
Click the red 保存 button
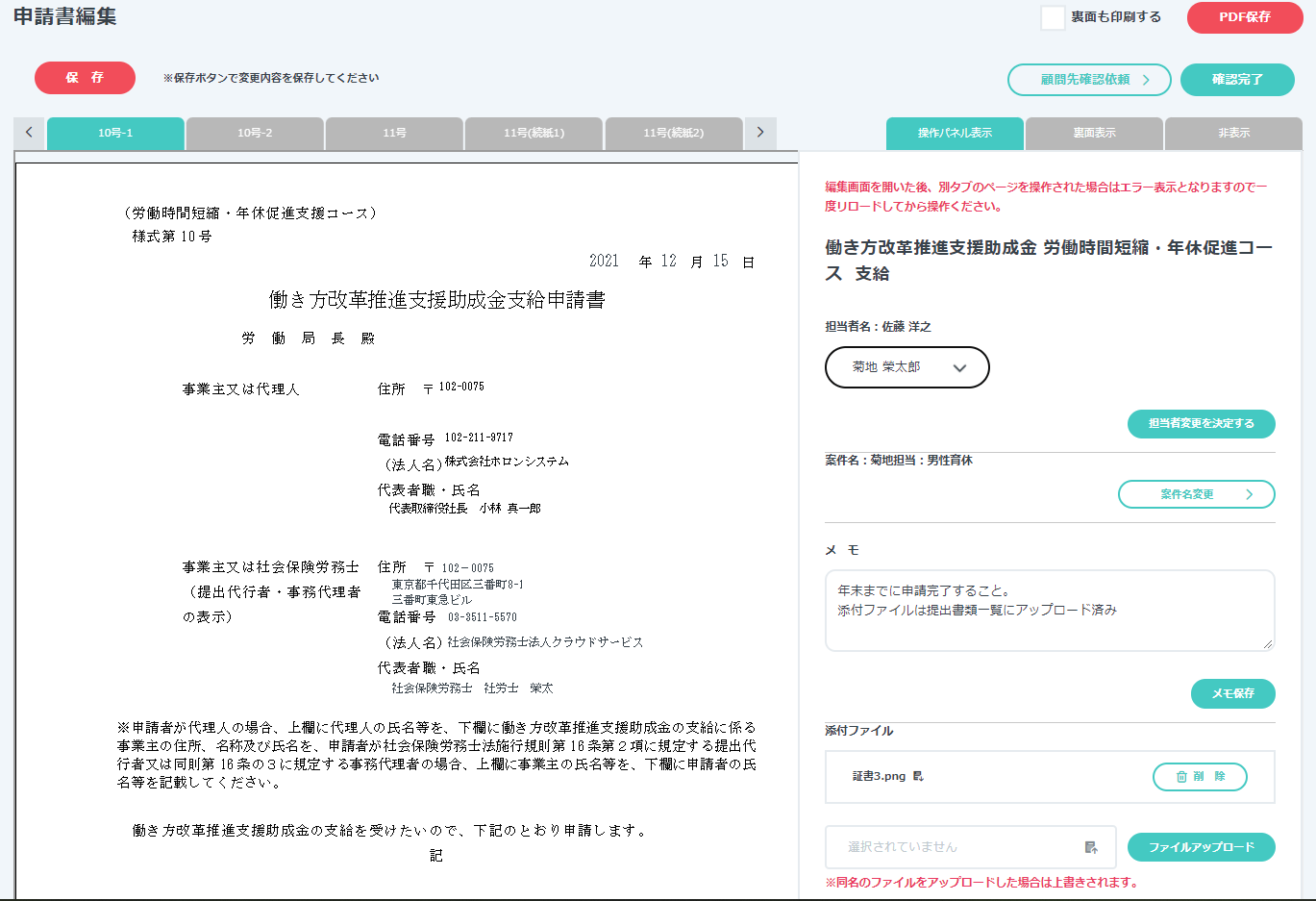85,78
